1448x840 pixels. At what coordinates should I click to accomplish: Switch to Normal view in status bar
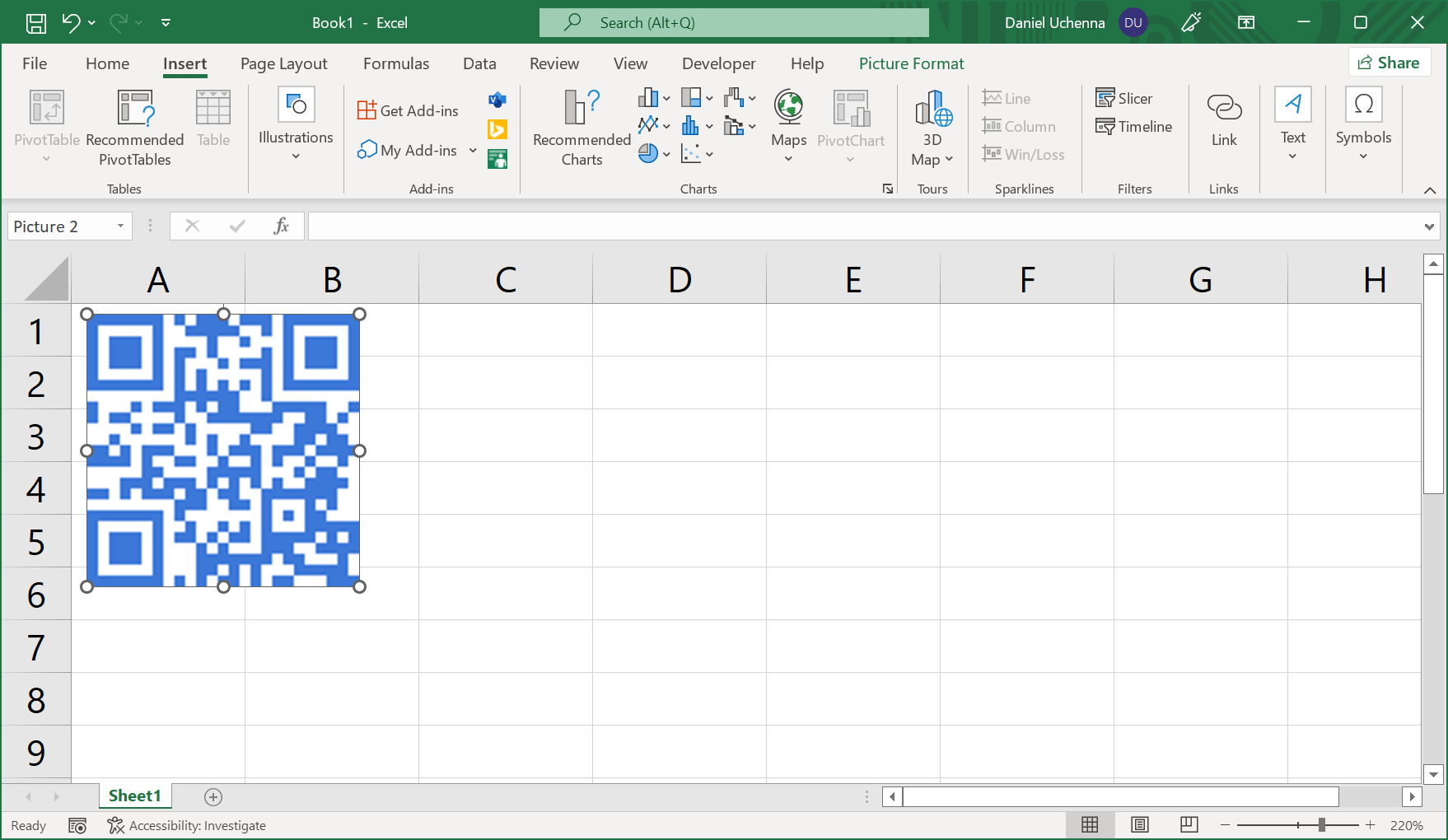pyautogui.click(x=1090, y=825)
